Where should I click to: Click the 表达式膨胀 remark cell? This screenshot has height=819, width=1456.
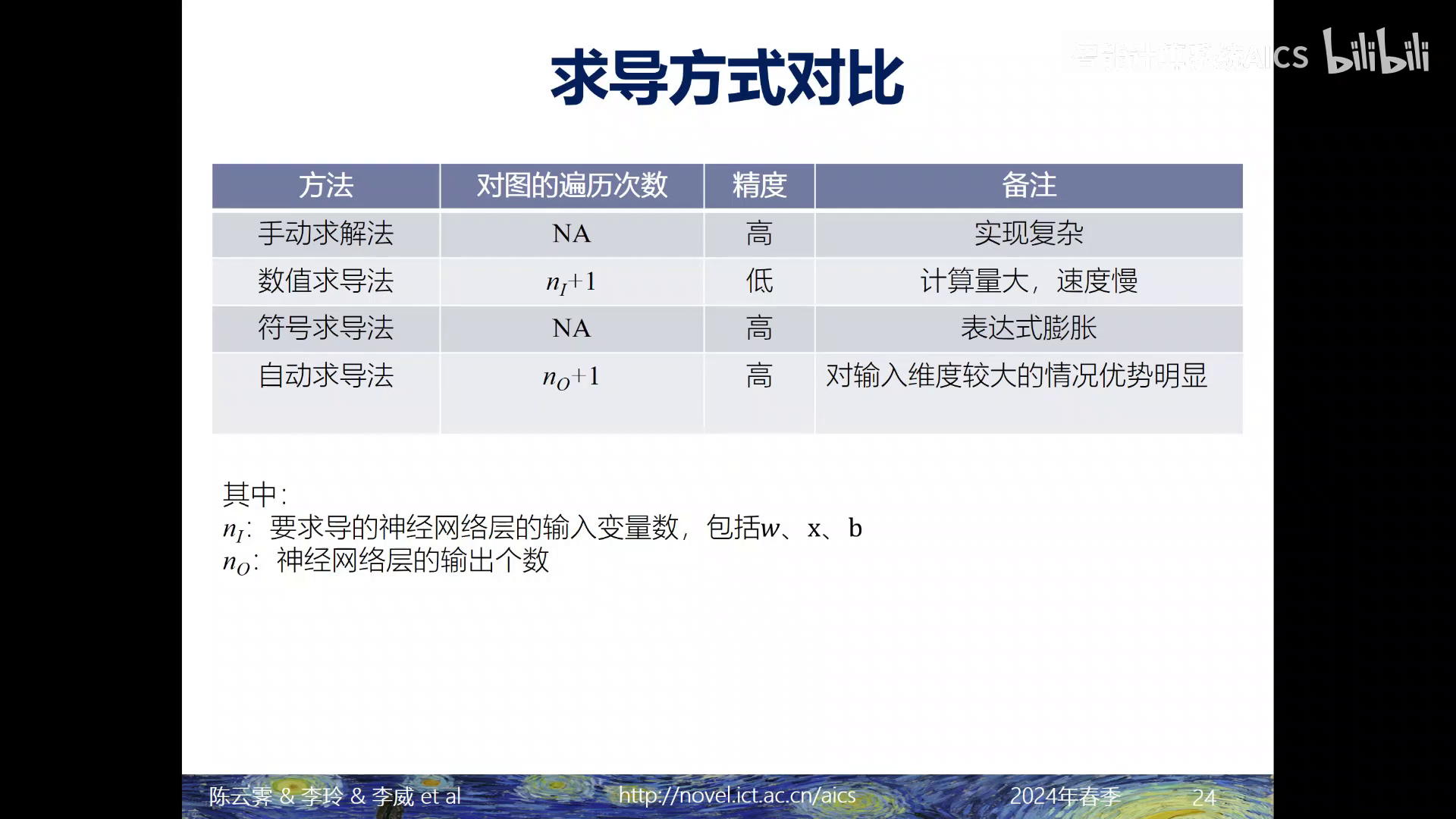[1028, 328]
